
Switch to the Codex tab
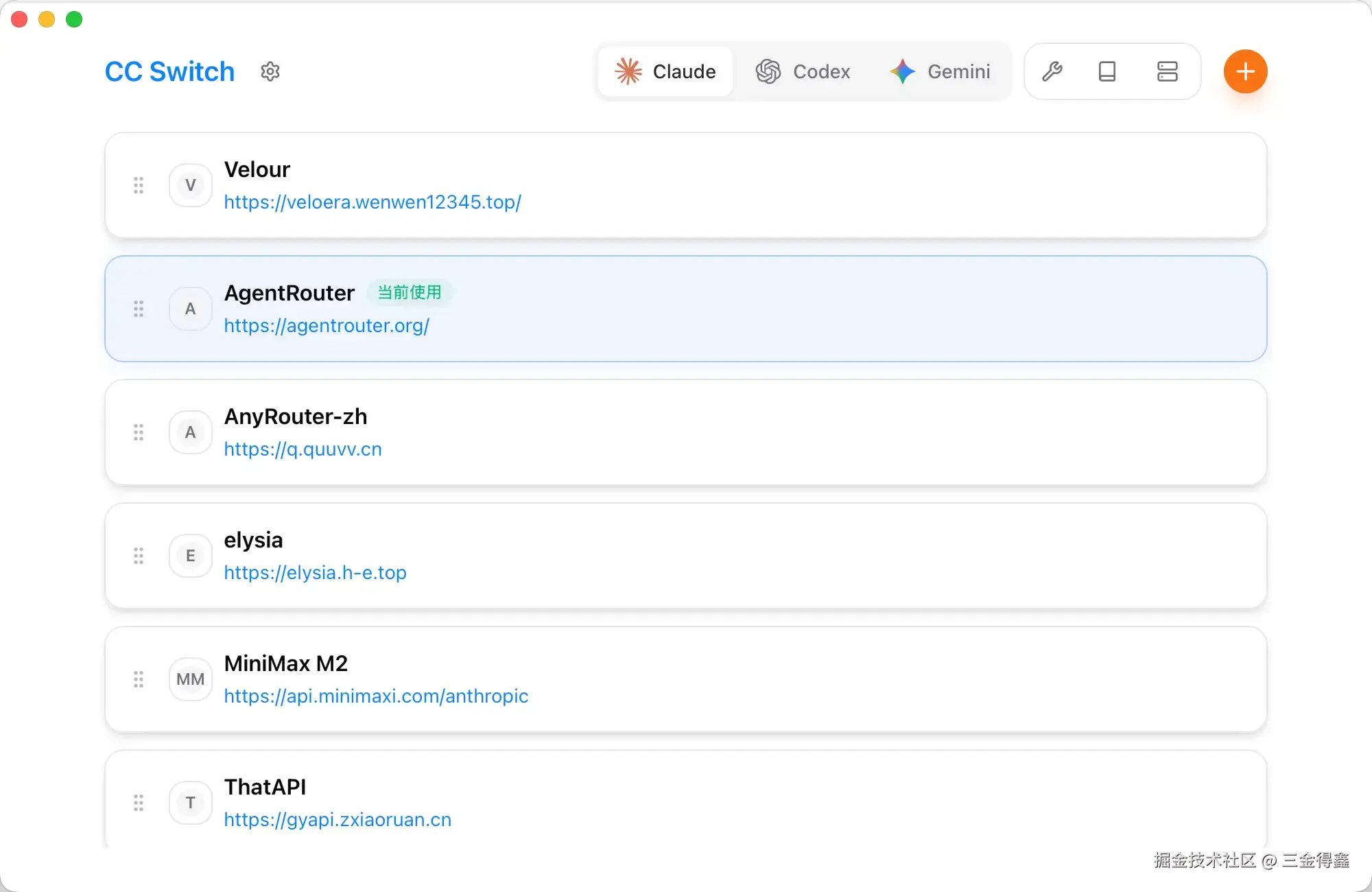coord(803,71)
